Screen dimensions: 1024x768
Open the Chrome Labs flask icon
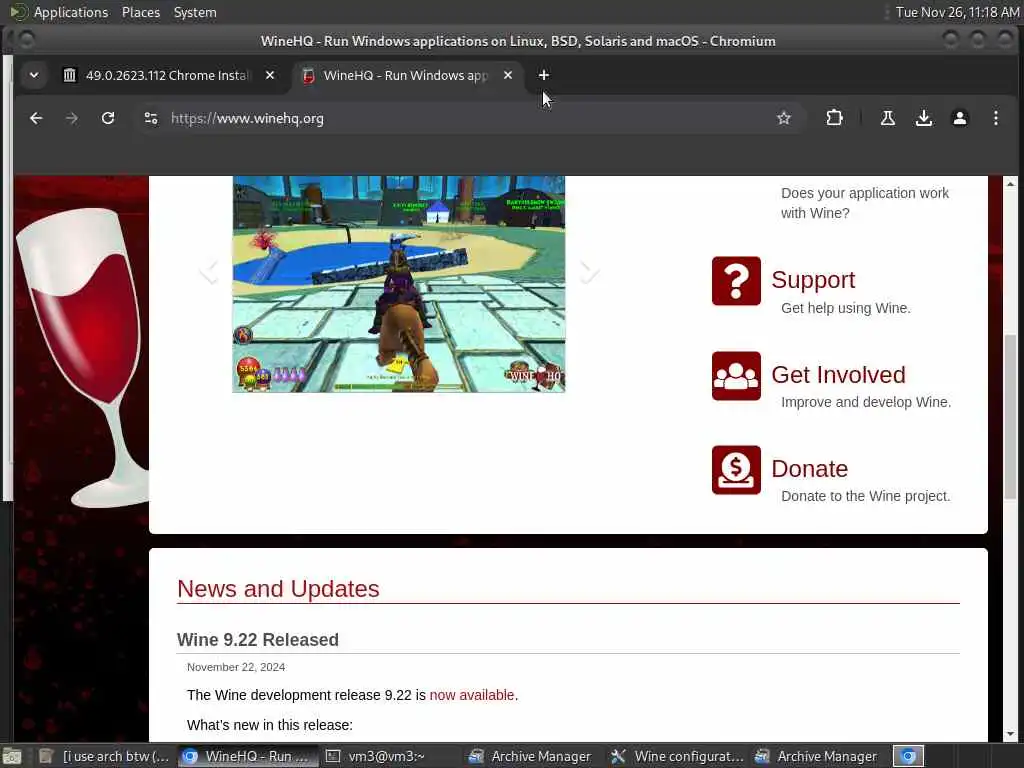click(888, 118)
